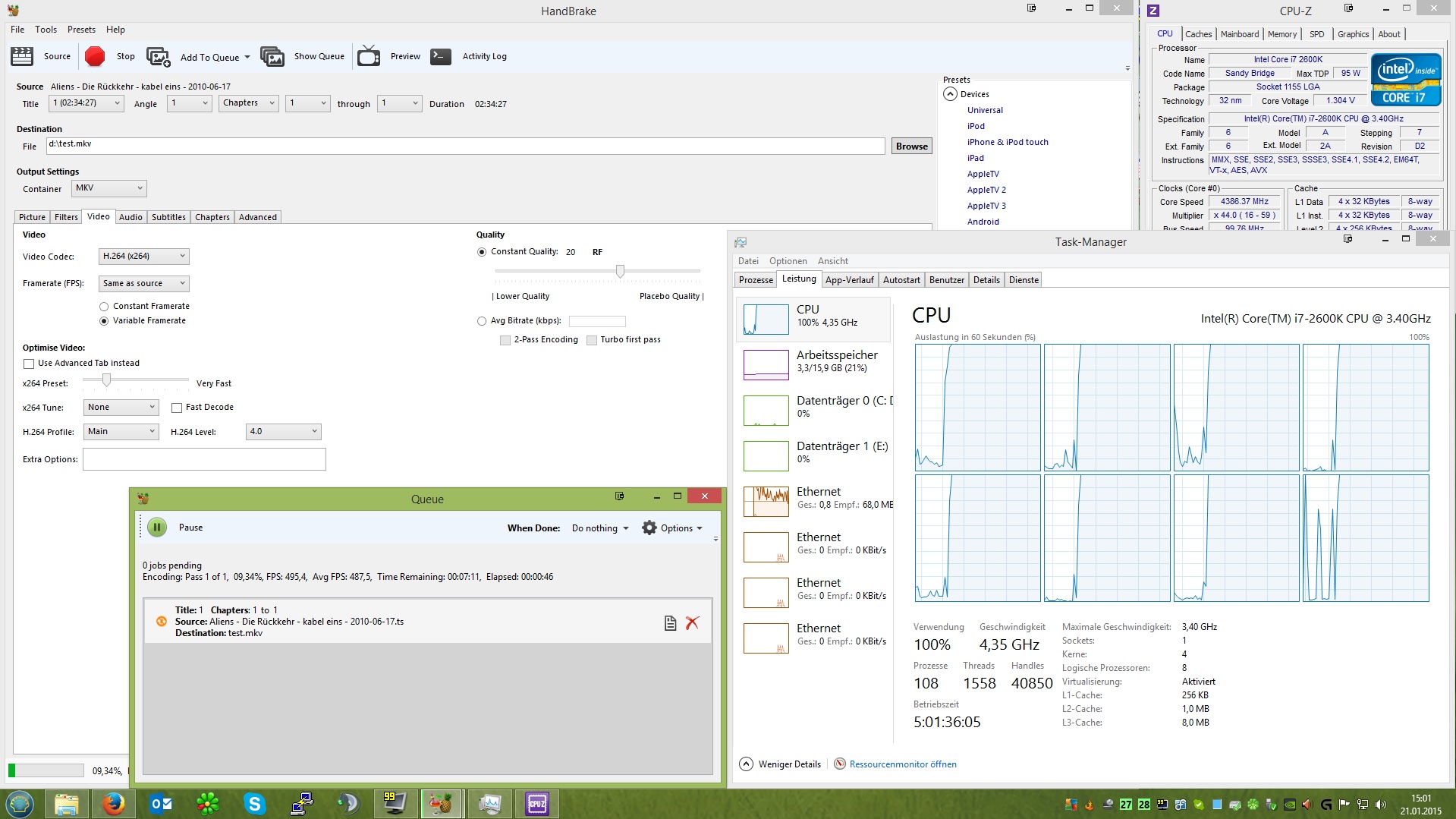Open Firefox from the taskbar
Image resolution: width=1456 pixels, height=819 pixels.
point(114,803)
